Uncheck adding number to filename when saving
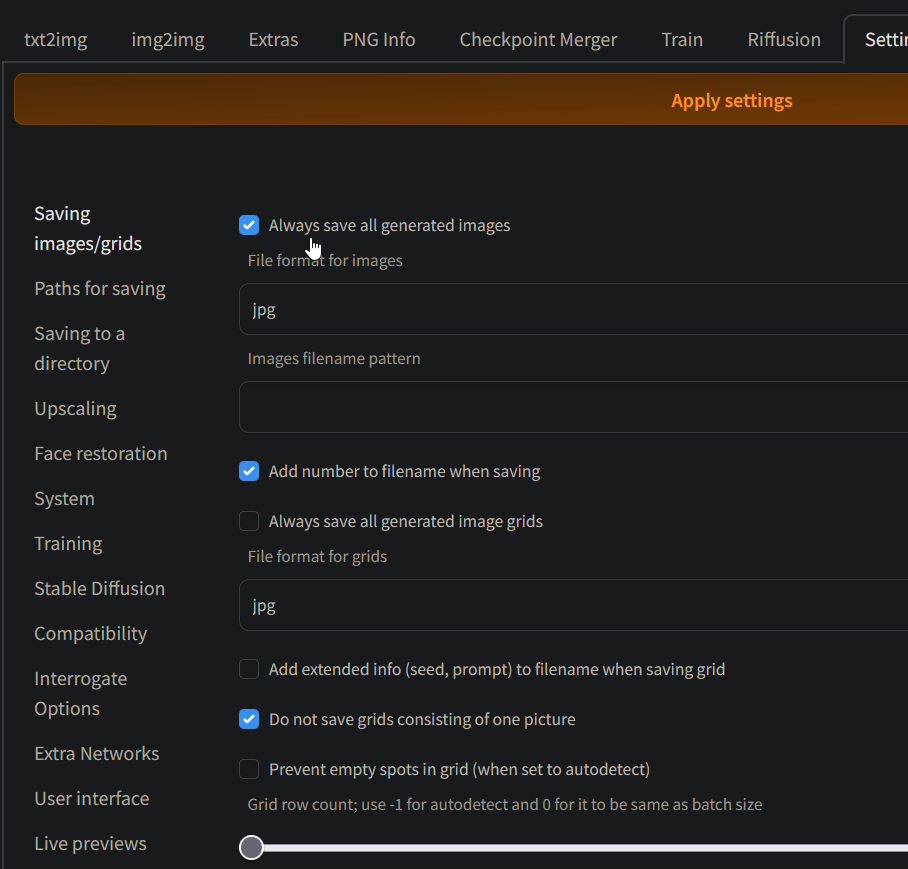This screenshot has width=908, height=869. pyautogui.click(x=248, y=471)
